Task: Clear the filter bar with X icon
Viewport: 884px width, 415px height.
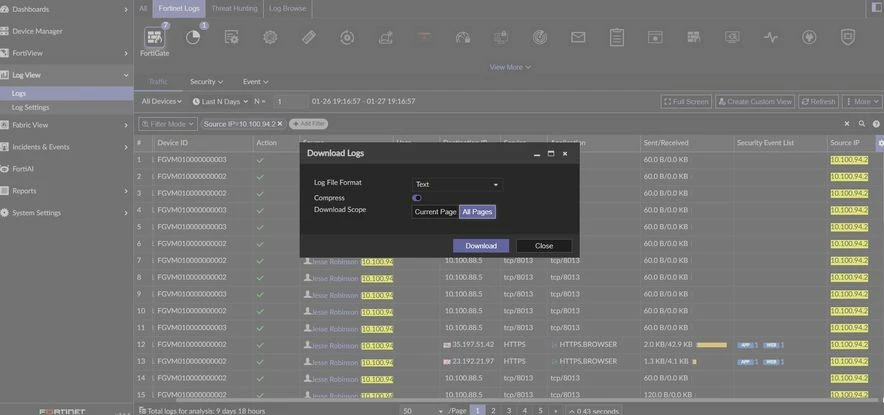Action: [x=847, y=123]
